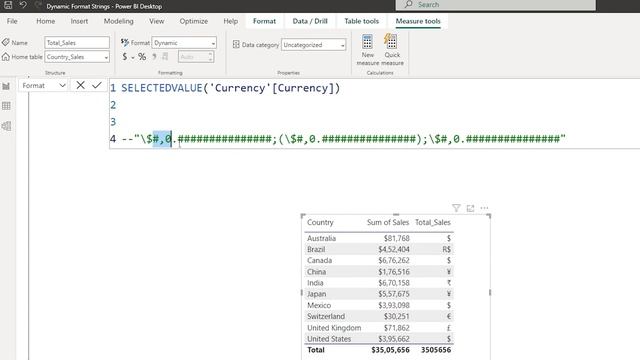Click the decimal places icon
Image resolution: width=640 pixels, height=360 pixels.
(165, 57)
